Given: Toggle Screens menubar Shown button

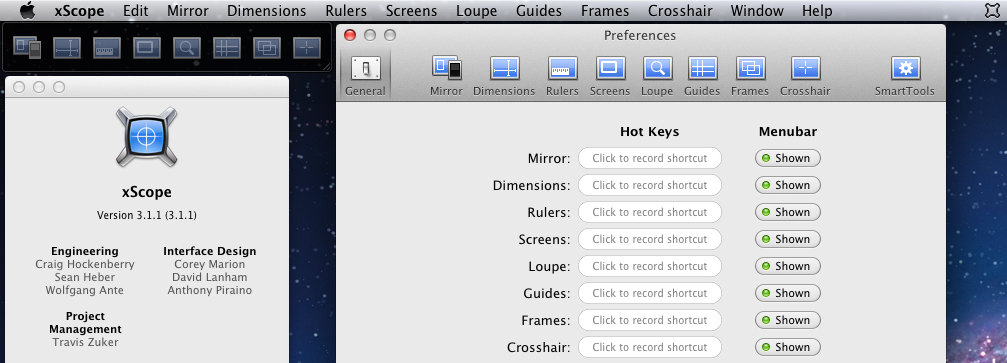Looking at the screenshot, I should click(x=787, y=239).
